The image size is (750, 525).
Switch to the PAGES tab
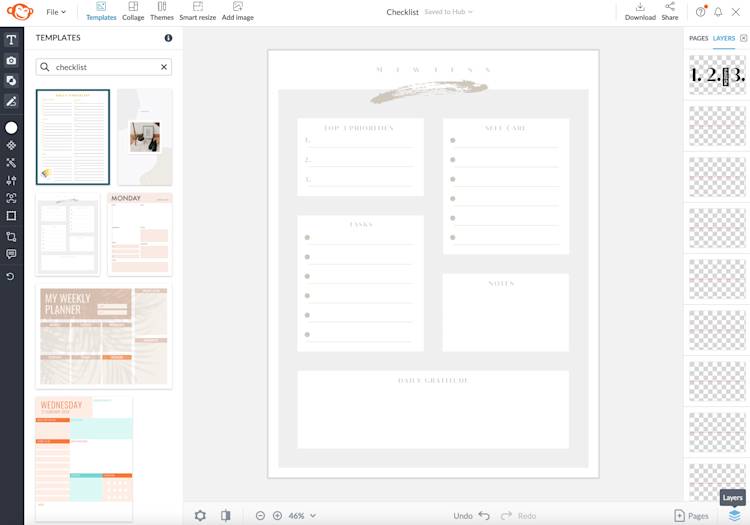[x=698, y=38]
